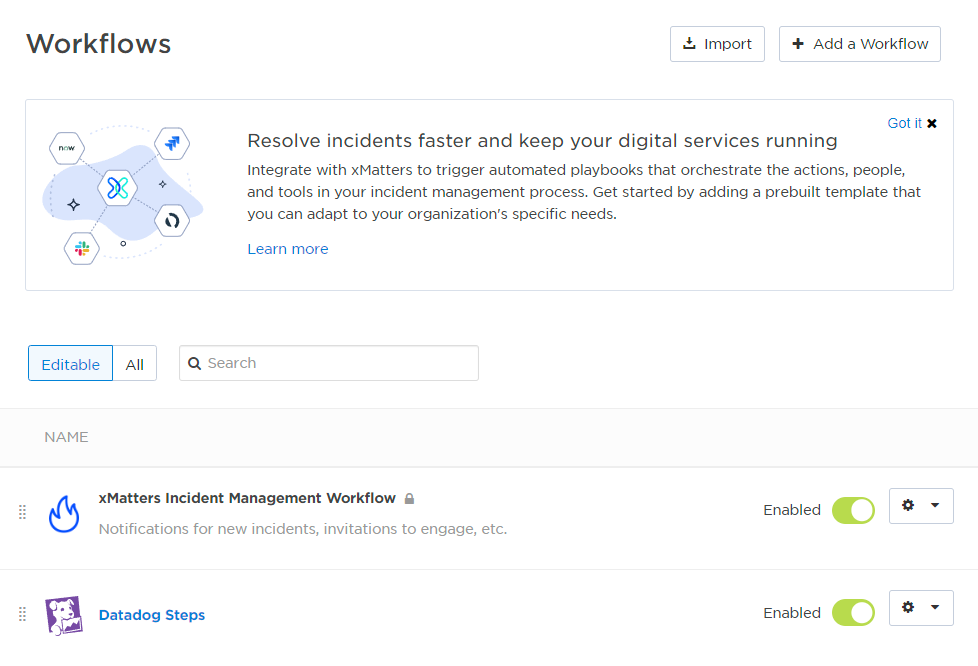
Task: Grab drag handle of xMatters Incident Management Workflow
Action: point(22,512)
